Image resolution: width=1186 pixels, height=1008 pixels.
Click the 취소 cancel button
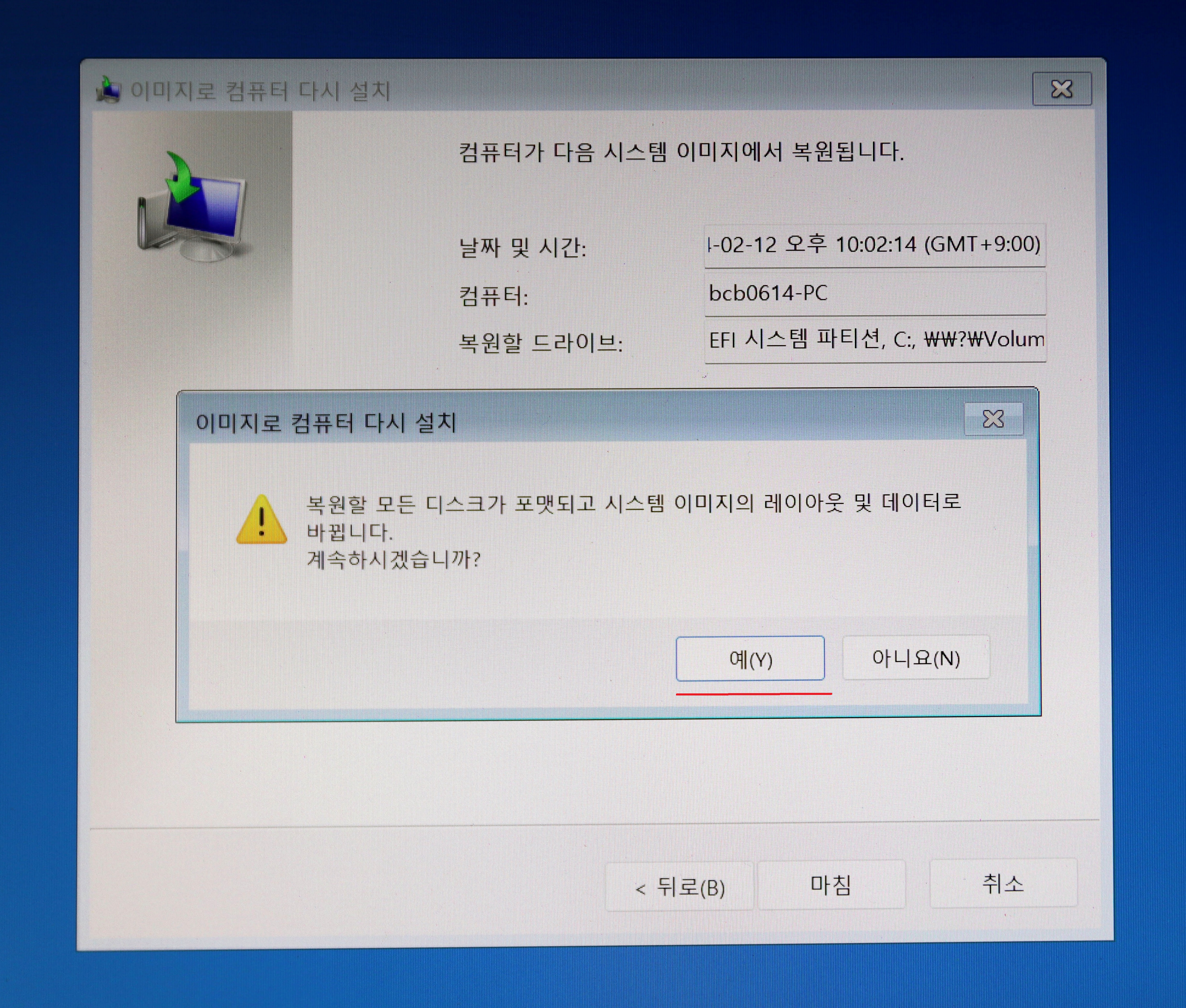coord(1003,884)
